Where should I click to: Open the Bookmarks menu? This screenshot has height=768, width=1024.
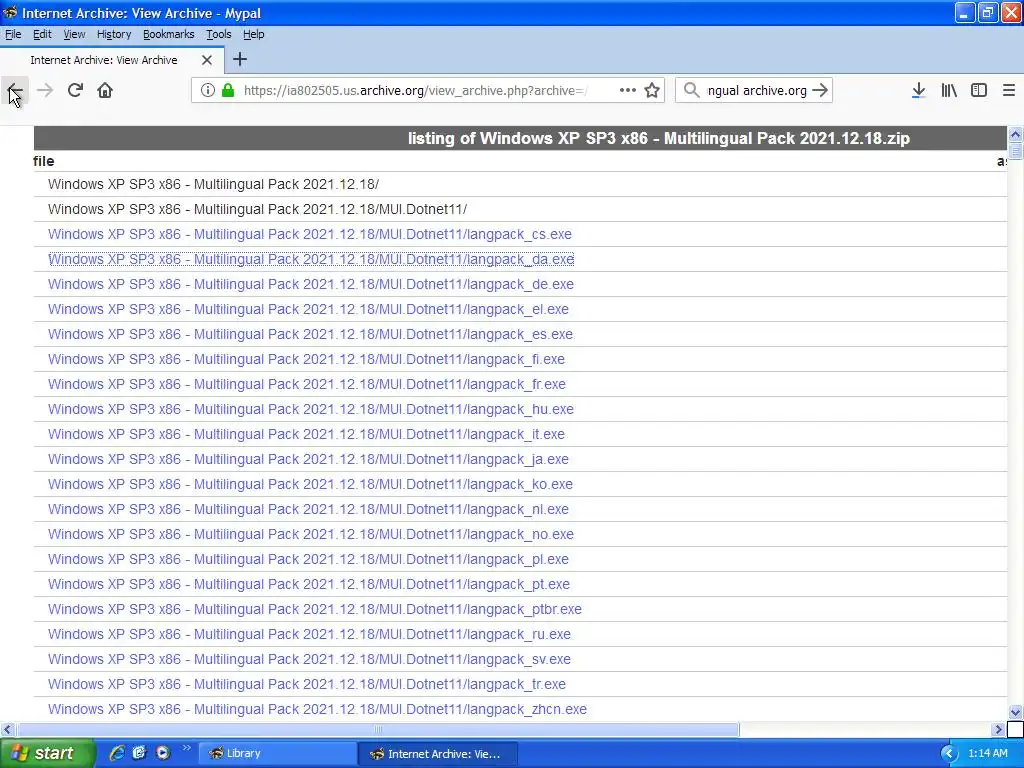pyautogui.click(x=168, y=34)
